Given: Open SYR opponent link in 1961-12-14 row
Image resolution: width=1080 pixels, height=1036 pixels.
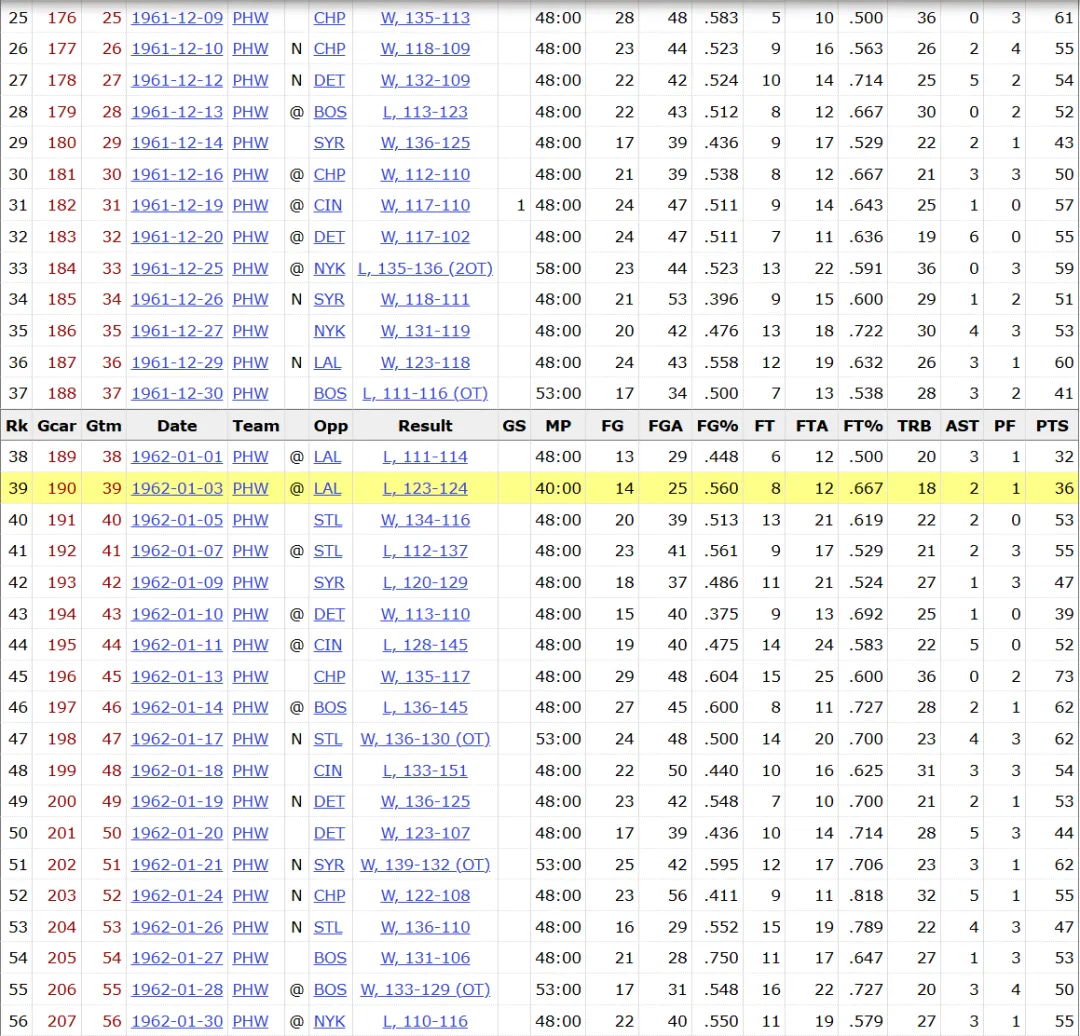Looking at the screenshot, I should 329,143.
